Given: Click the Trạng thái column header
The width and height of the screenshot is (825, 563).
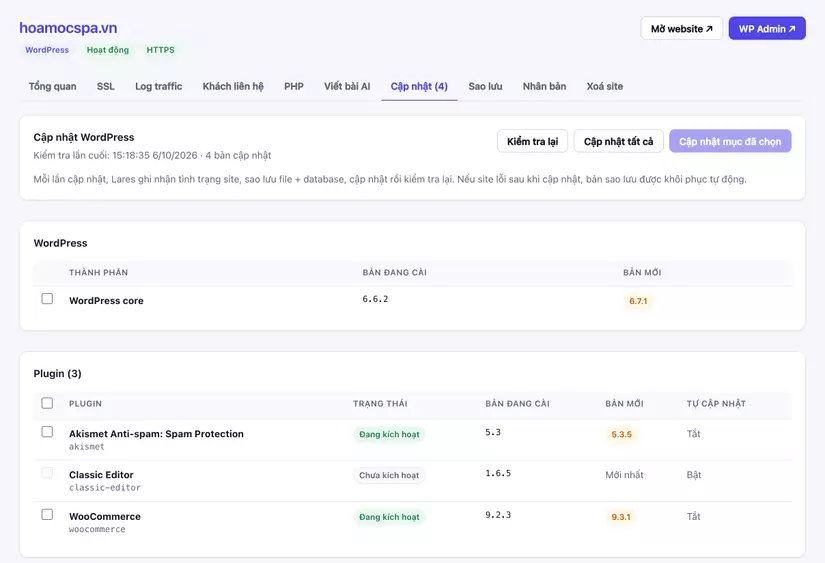Looking at the screenshot, I should [x=380, y=404].
